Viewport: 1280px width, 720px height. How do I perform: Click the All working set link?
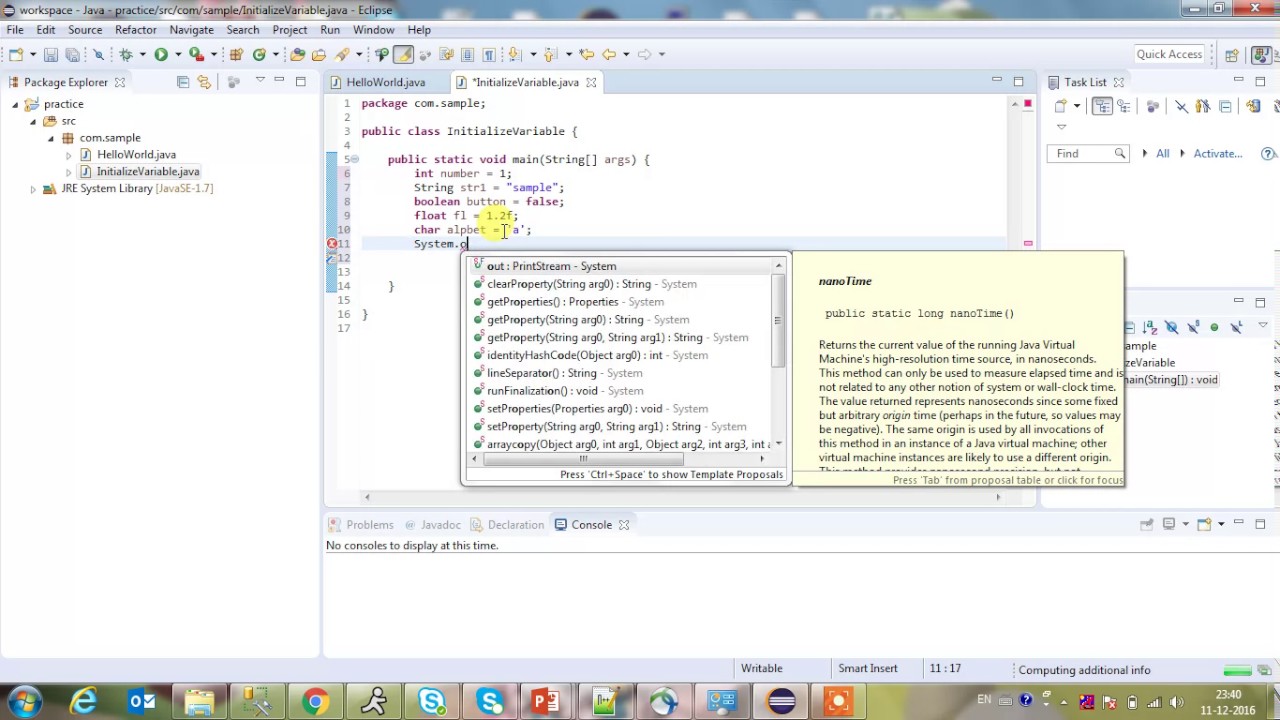tap(1162, 154)
